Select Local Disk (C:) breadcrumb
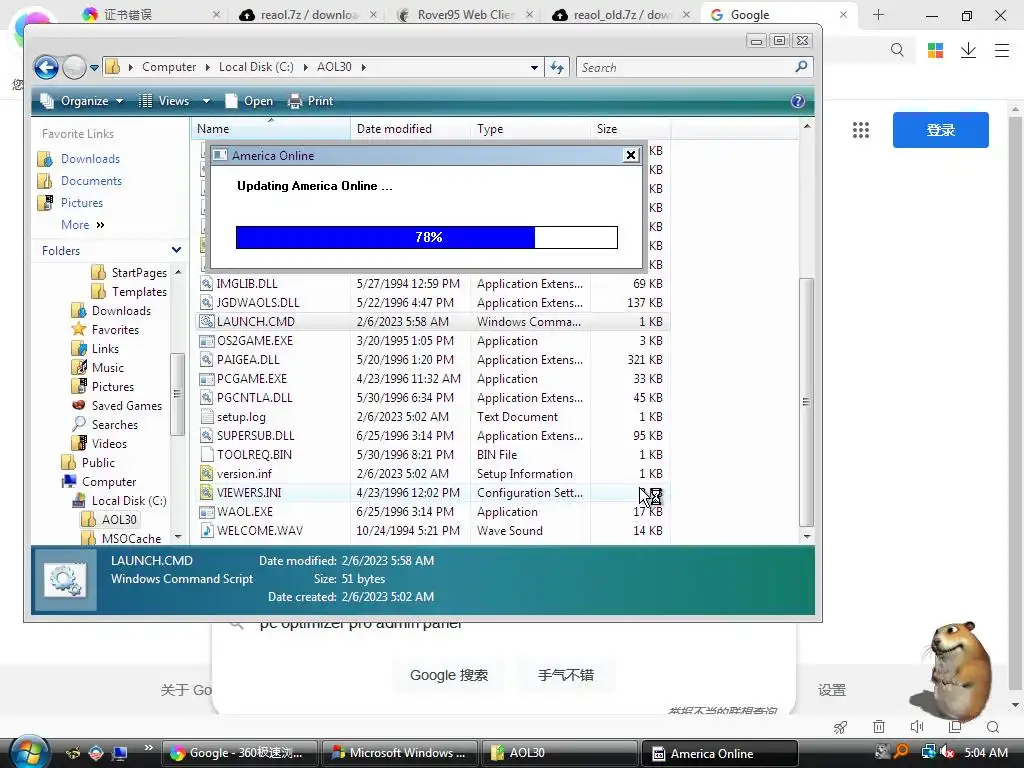 (256, 67)
